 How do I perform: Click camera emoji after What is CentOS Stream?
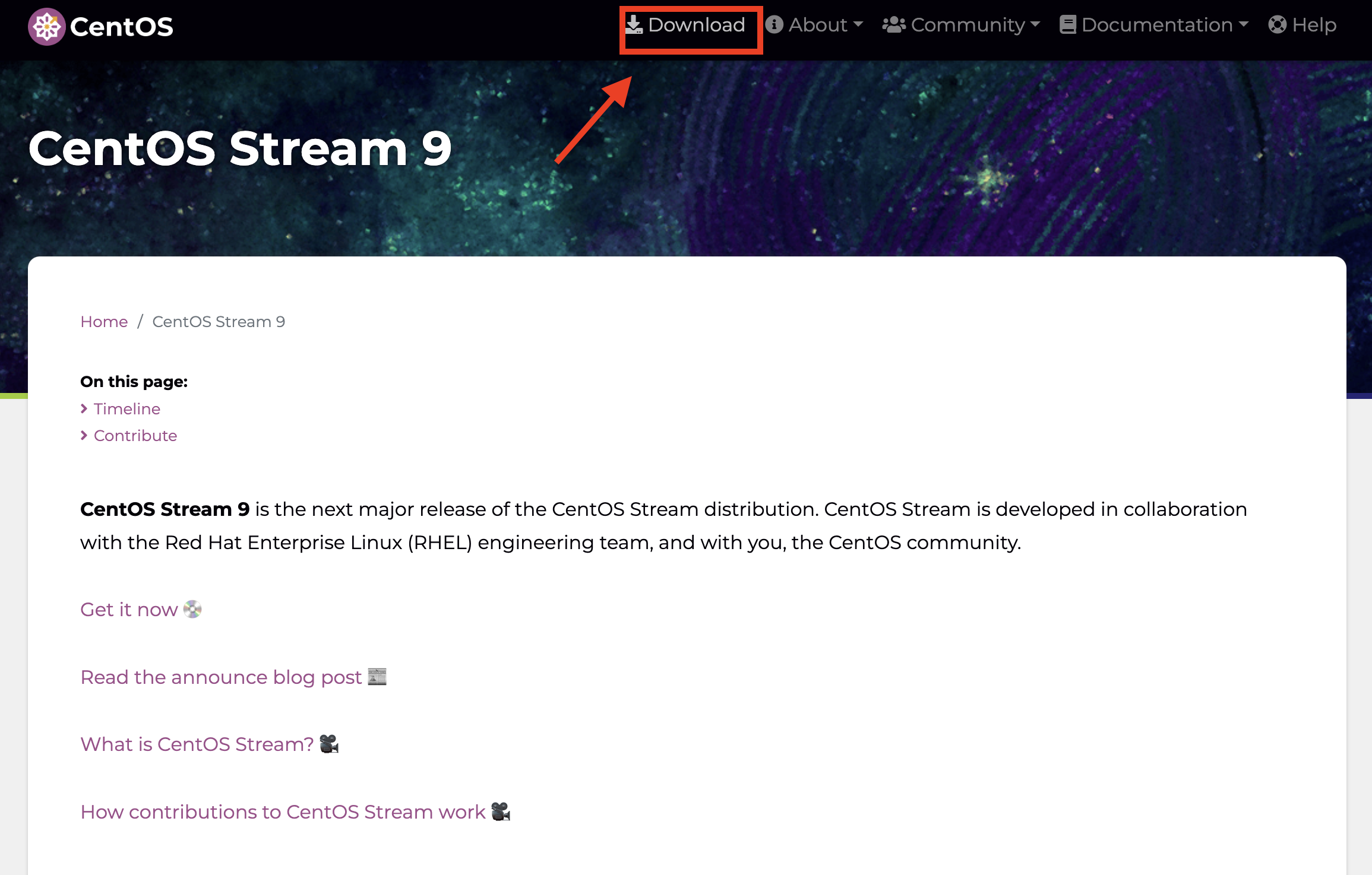329,744
